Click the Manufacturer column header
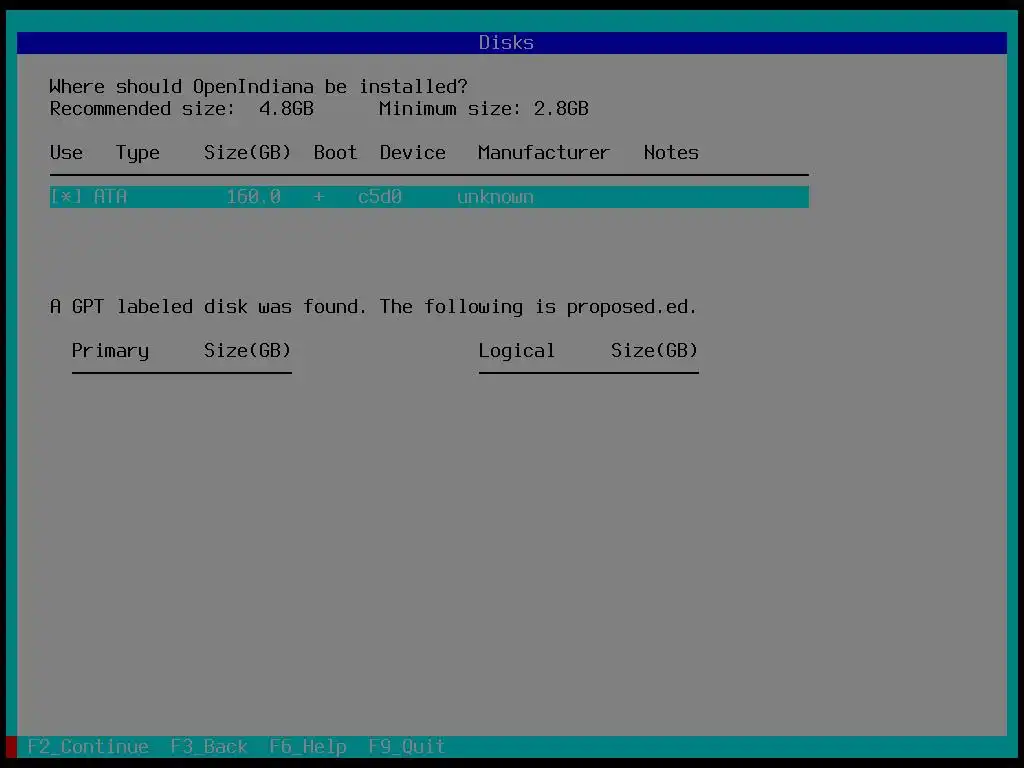 (544, 152)
